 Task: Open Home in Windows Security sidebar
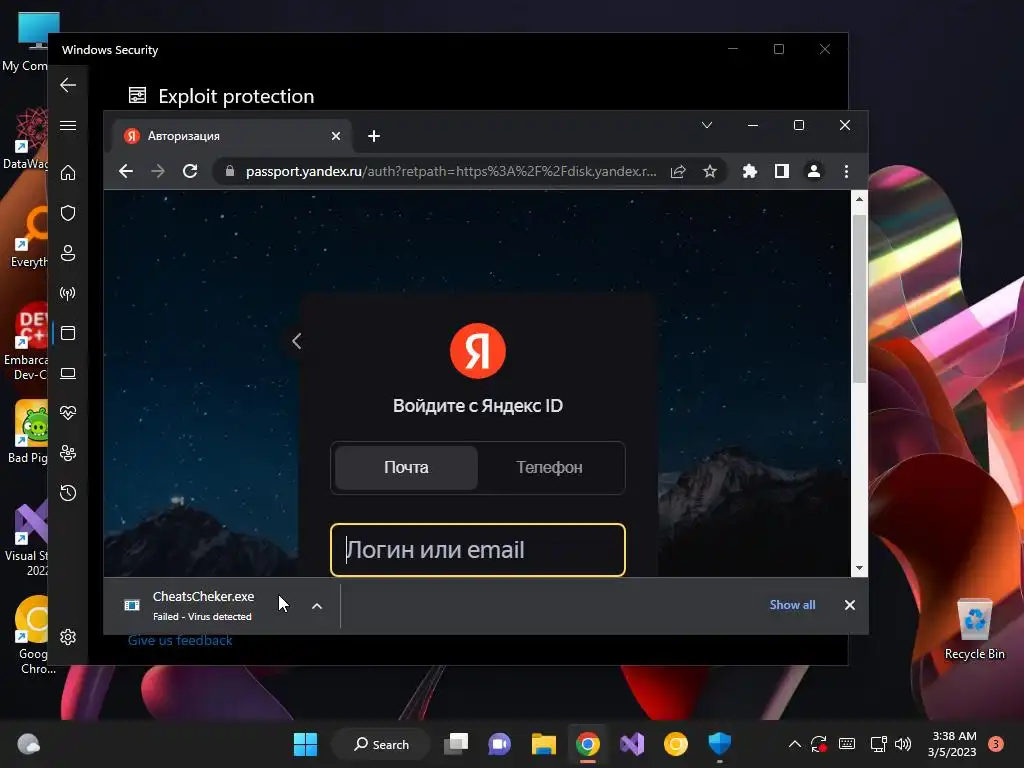coord(68,172)
